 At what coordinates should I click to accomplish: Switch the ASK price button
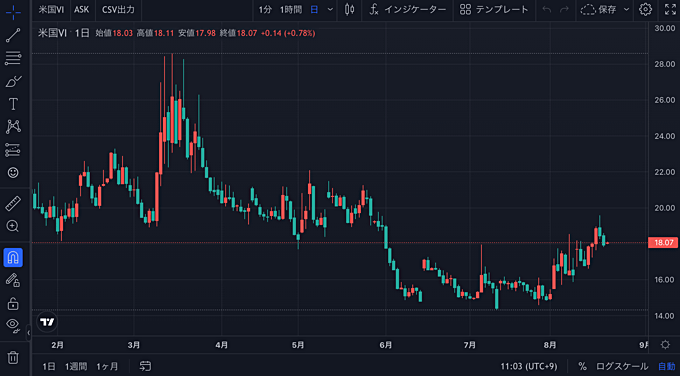point(81,10)
